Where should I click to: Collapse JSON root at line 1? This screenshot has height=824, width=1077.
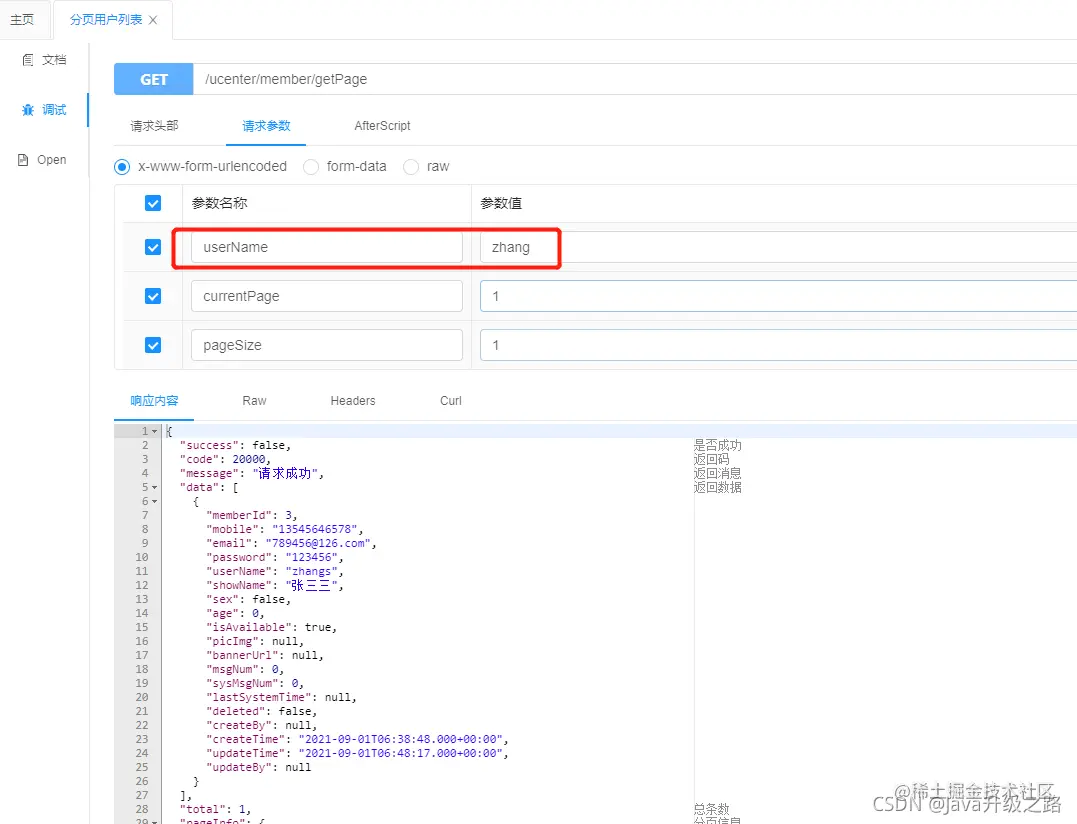(x=155, y=431)
